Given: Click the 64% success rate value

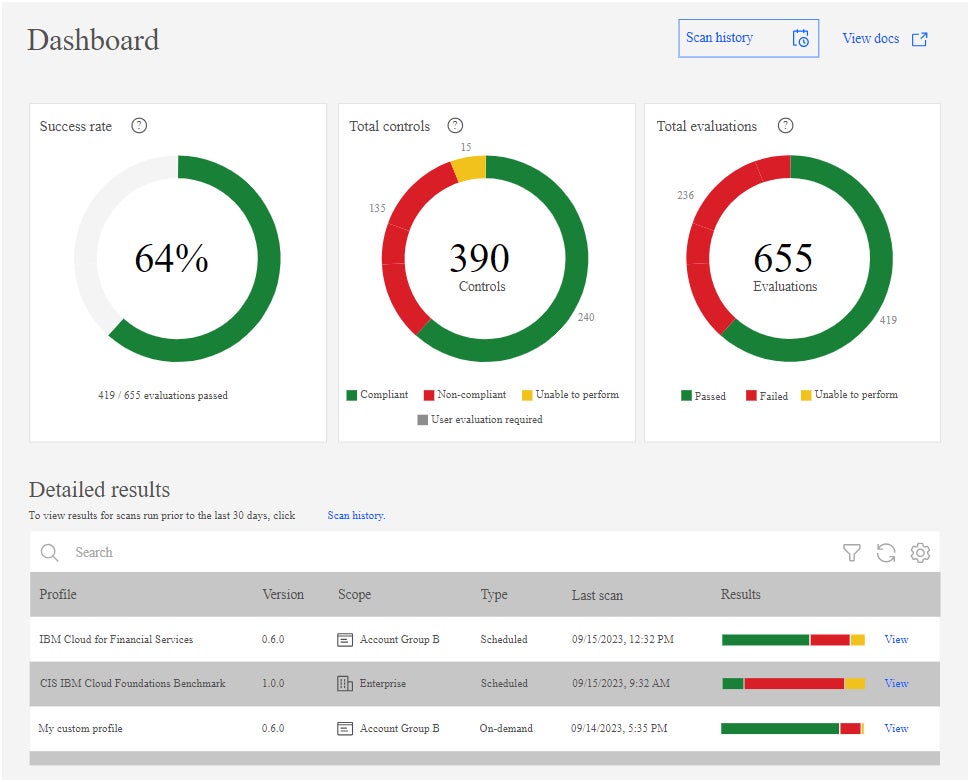Looking at the screenshot, I should tap(171, 258).
